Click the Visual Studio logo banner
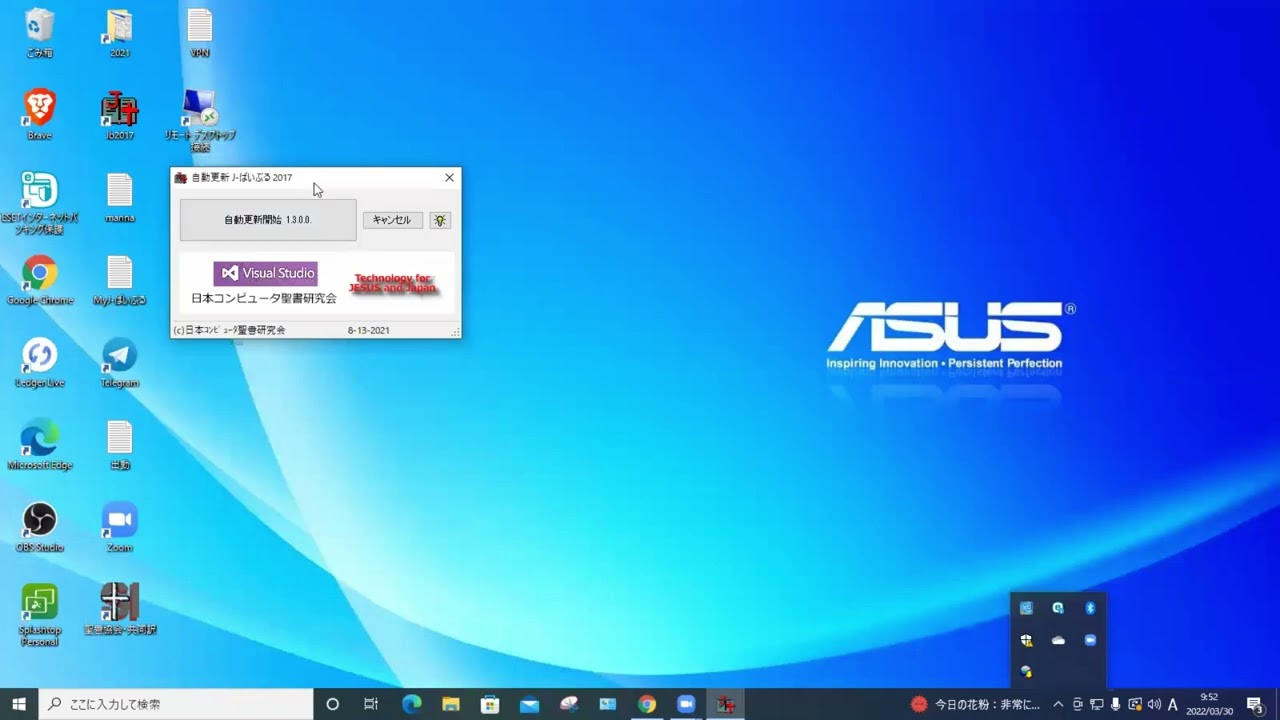Image resolution: width=1280 pixels, height=720 pixels. [x=265, y=273]
